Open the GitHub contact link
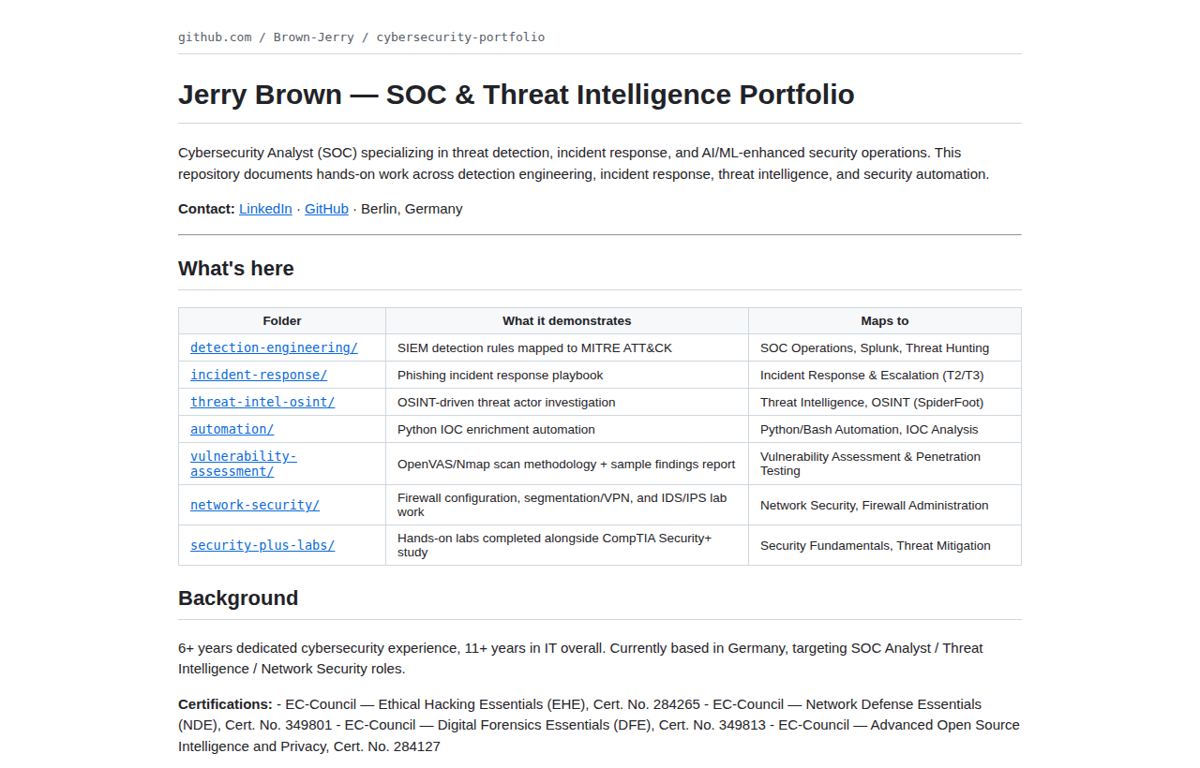The image size is (1200, 768). click(326, 209)
